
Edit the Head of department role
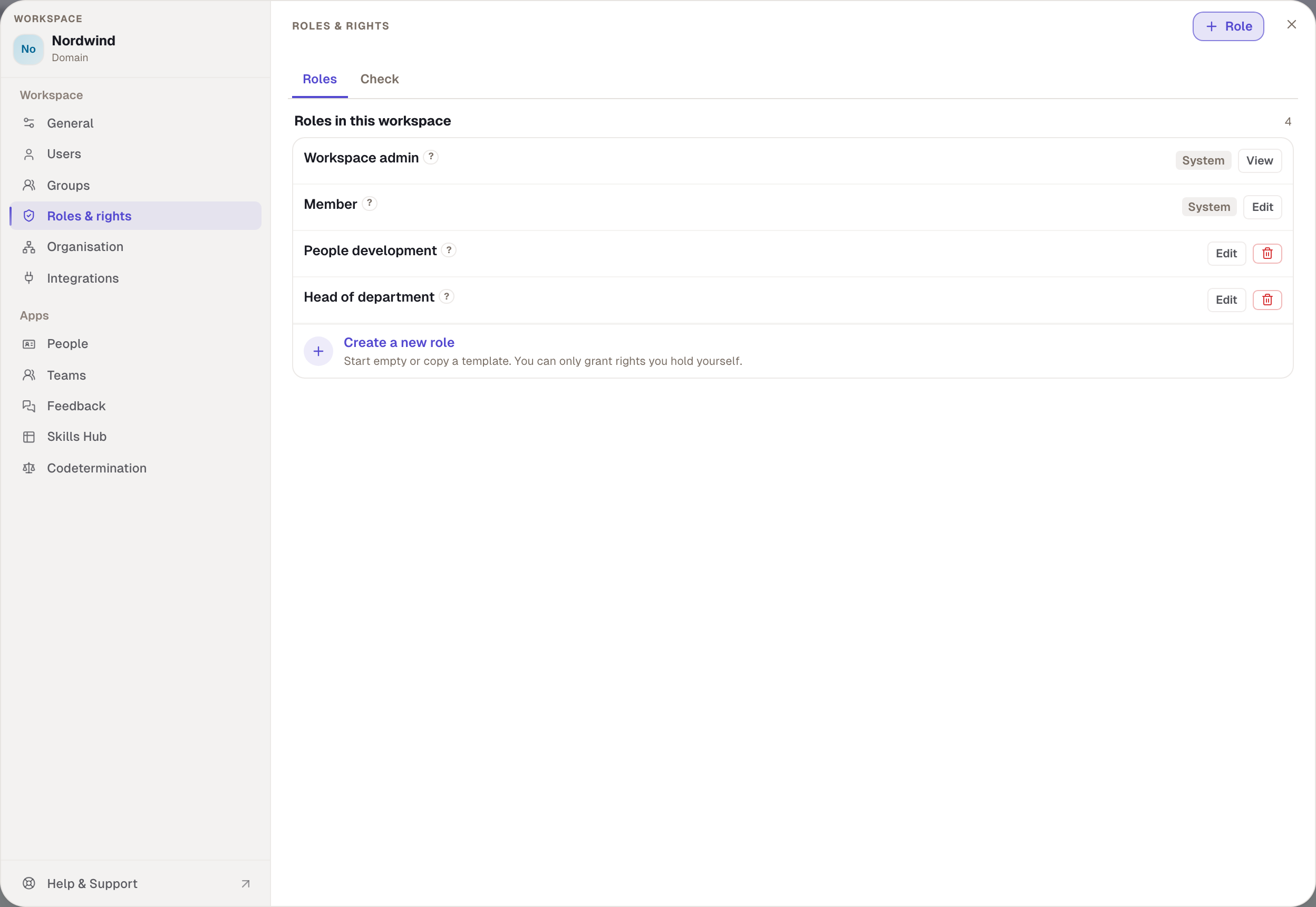(1226, 300)
